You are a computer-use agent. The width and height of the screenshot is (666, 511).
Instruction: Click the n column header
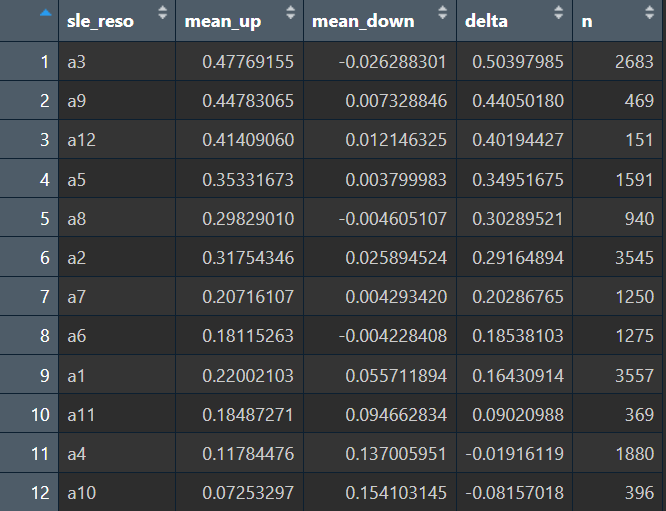click(x=618, y=20)
